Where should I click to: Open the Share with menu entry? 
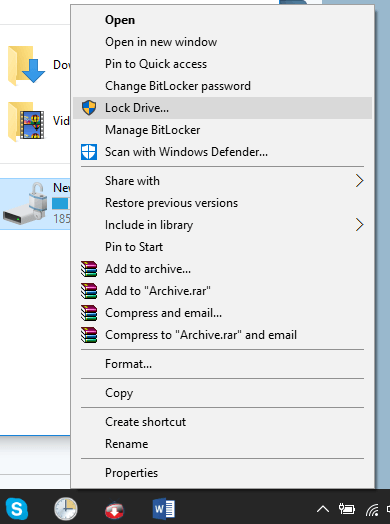[223, 181]
